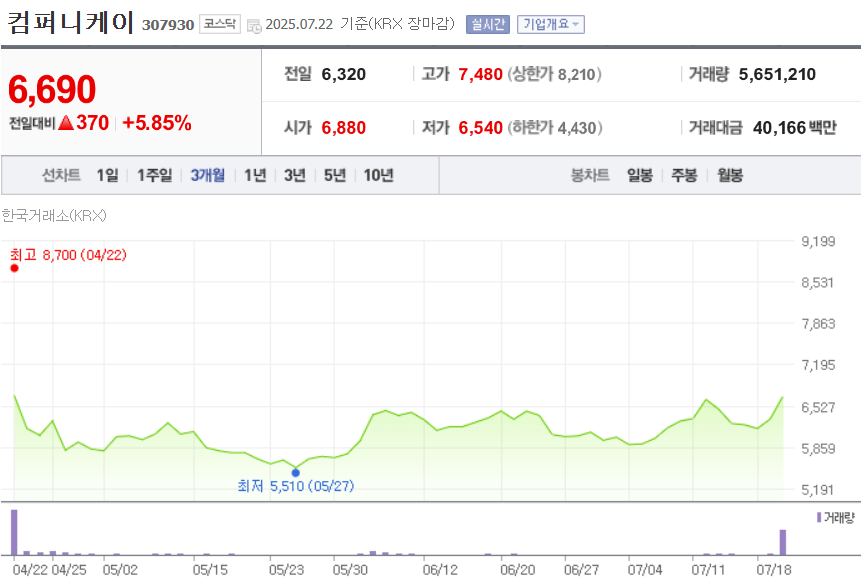Click the current price 6,690
This screenshot has height=583, width=861.
pyautogui.click(x=52, y=89)
